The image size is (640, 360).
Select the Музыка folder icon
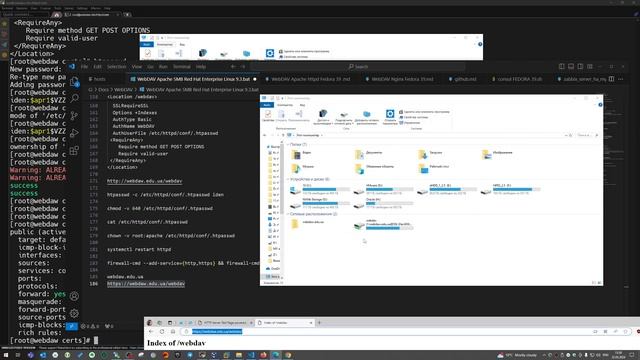[x=296, y=168]
